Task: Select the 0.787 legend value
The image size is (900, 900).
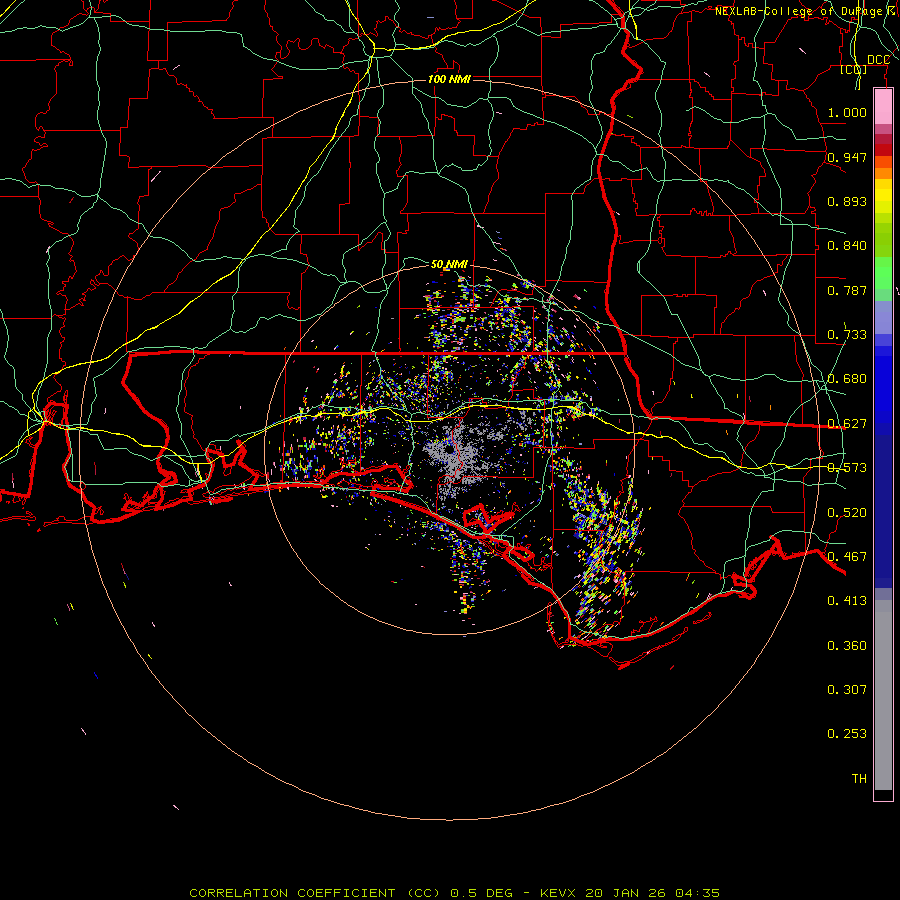Action: click(x=847, y=290)
